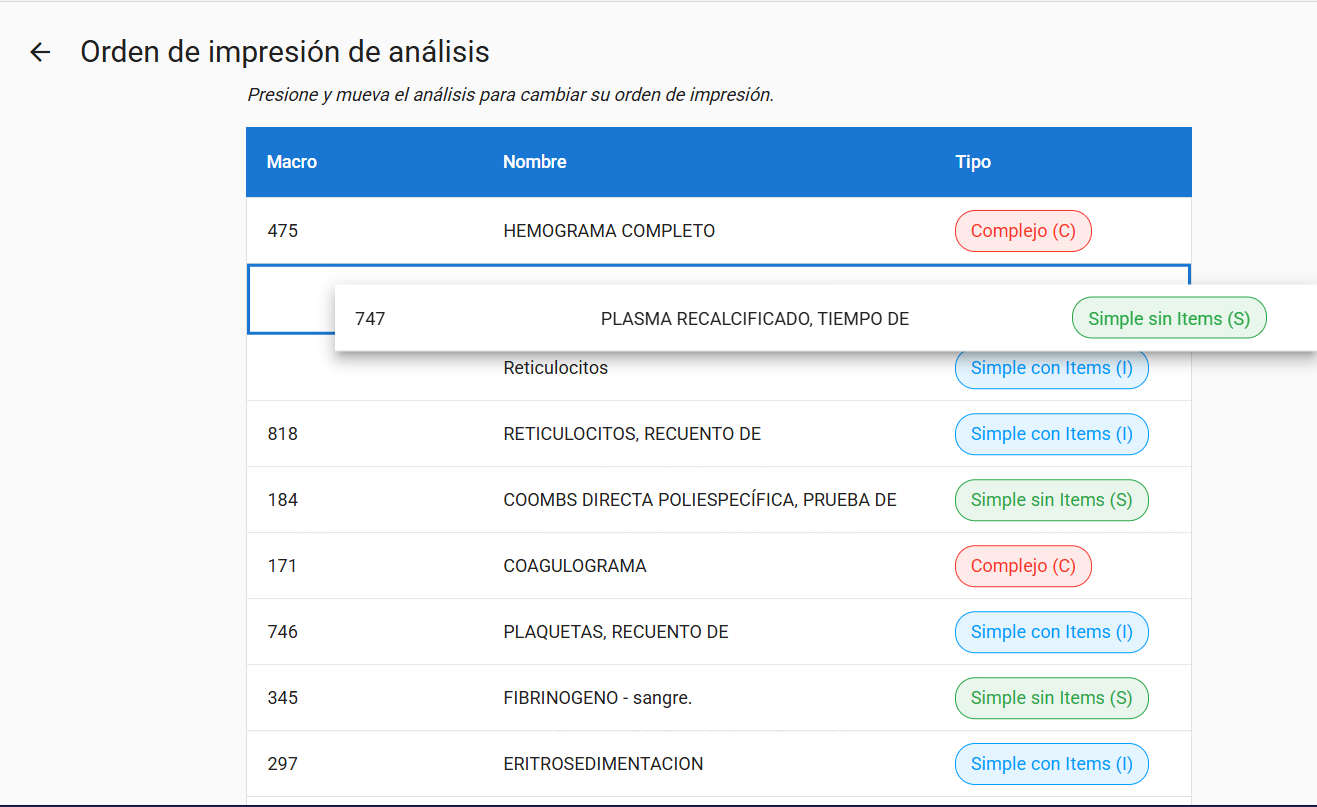This screenshot has width=1317, height=807.
Task: Select COOMBS DIRECTA POLIESPECÍFICA, PRUEBA DE name
Action: (x=700, y=500)
